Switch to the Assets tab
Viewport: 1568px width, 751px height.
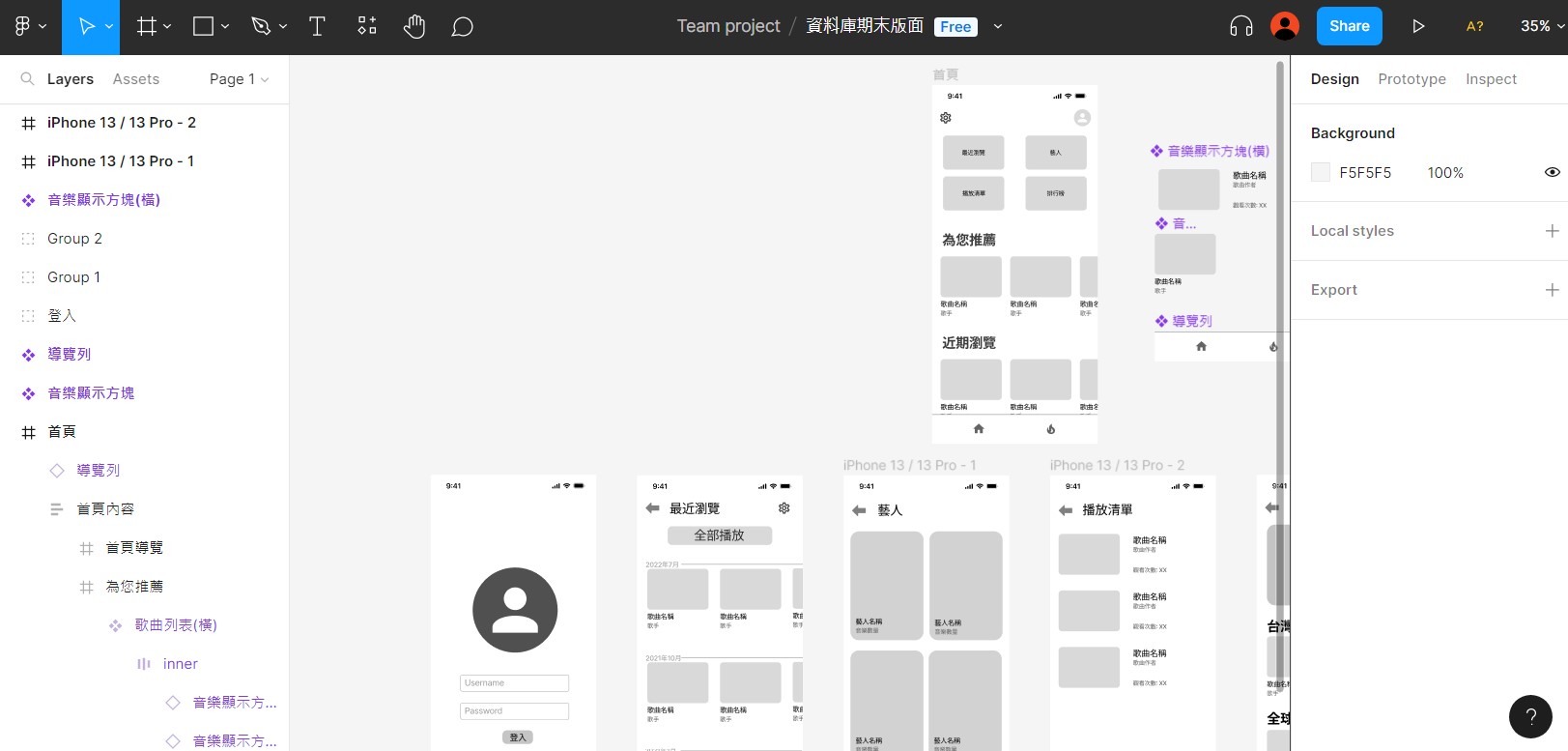click(x=136, y=79)
